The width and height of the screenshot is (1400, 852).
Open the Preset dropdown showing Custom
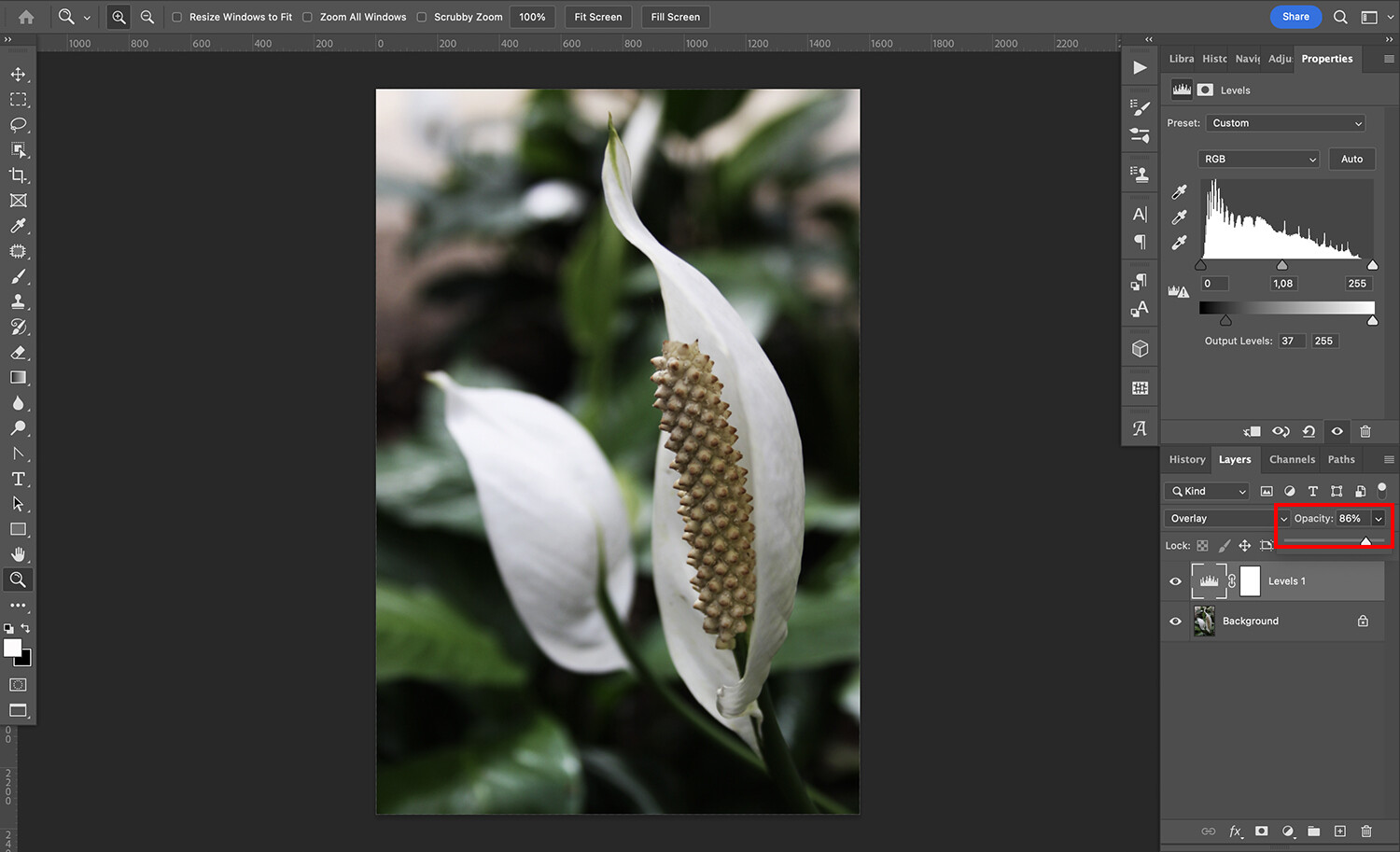click(x=1285, y=122)
